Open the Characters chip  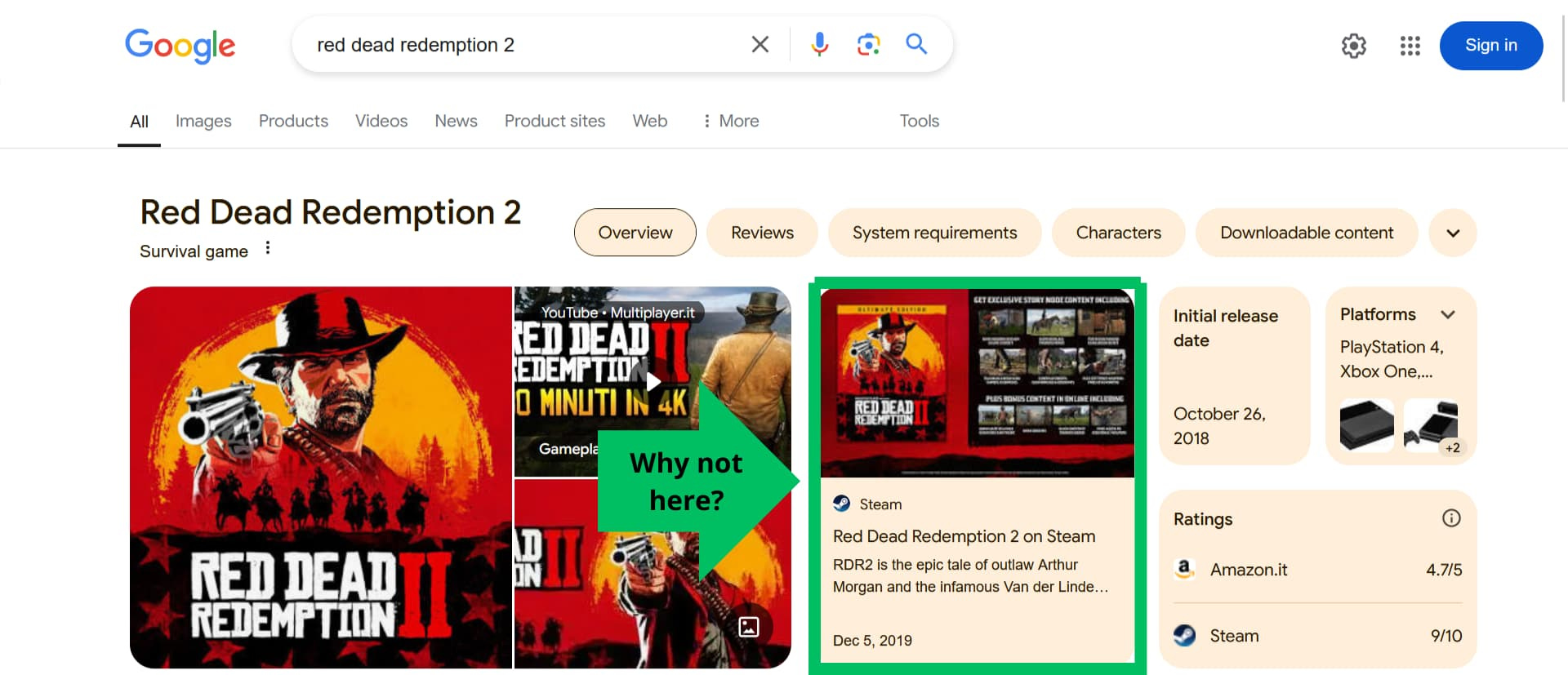tap(1118, 233)
